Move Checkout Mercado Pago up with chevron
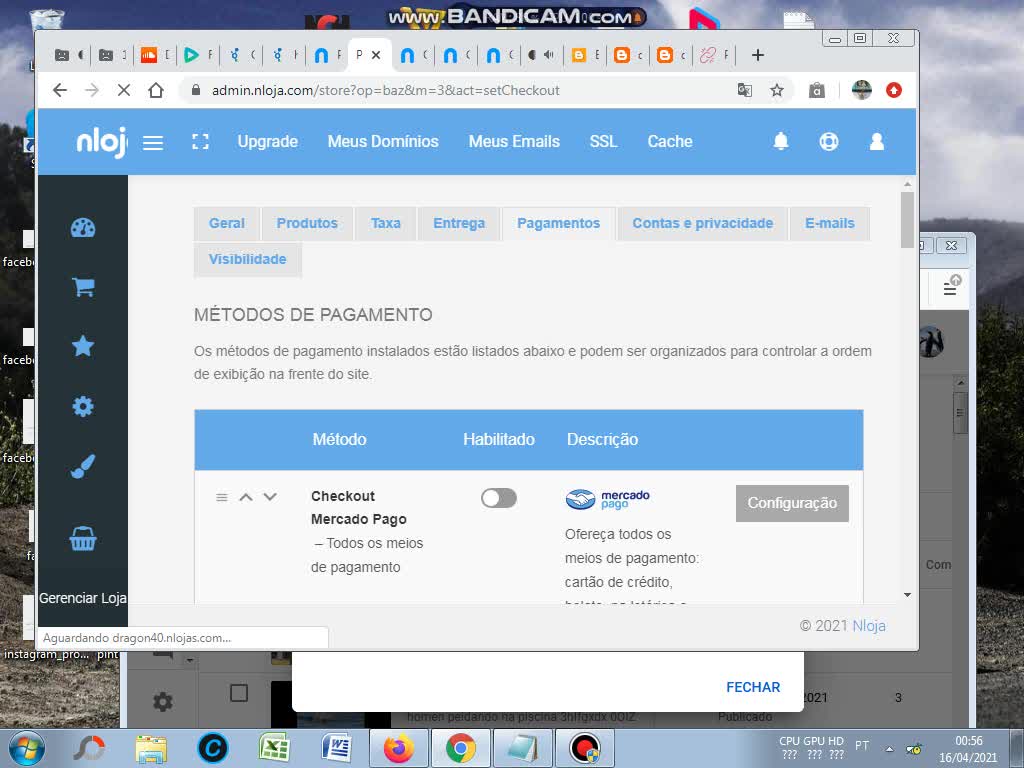1024x768 pixels. (246, 497)
